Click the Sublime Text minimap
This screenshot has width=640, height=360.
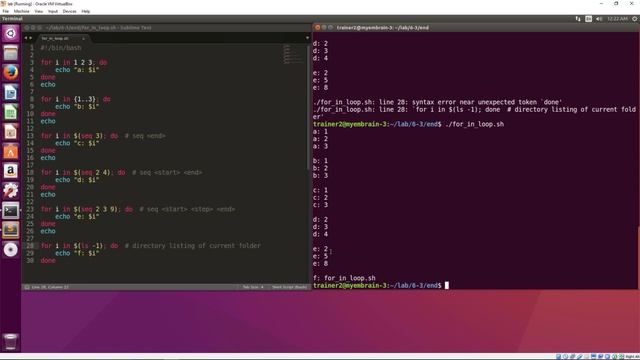point(293,55)
